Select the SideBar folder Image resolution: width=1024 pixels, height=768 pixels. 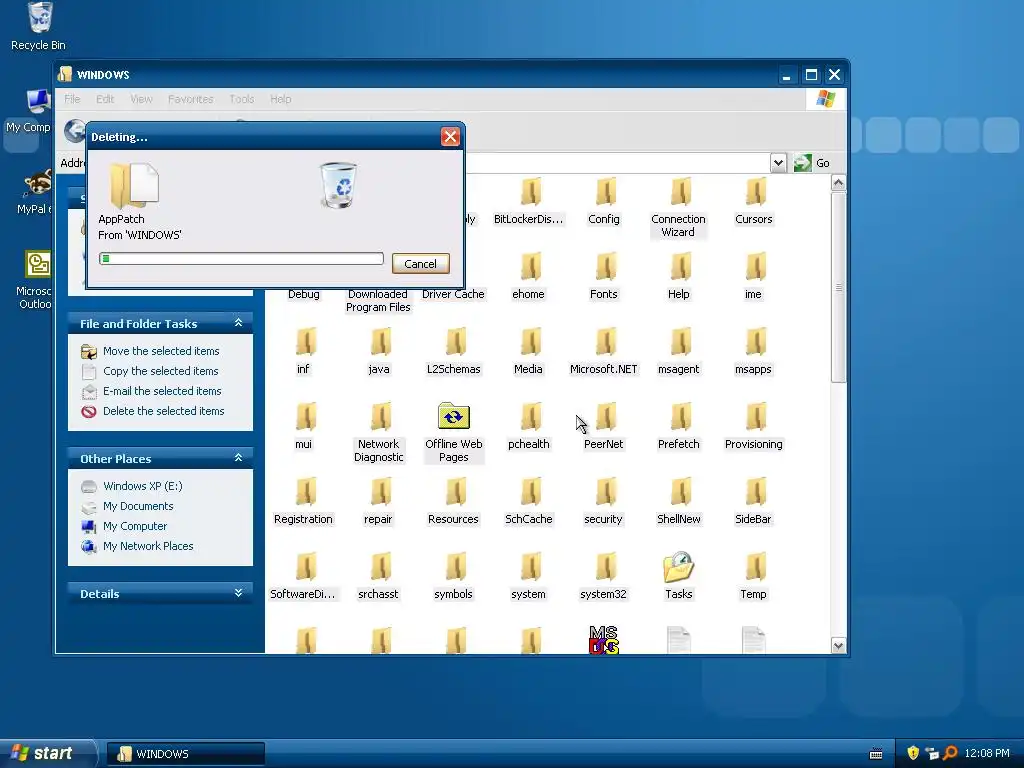tap(754, 502)
